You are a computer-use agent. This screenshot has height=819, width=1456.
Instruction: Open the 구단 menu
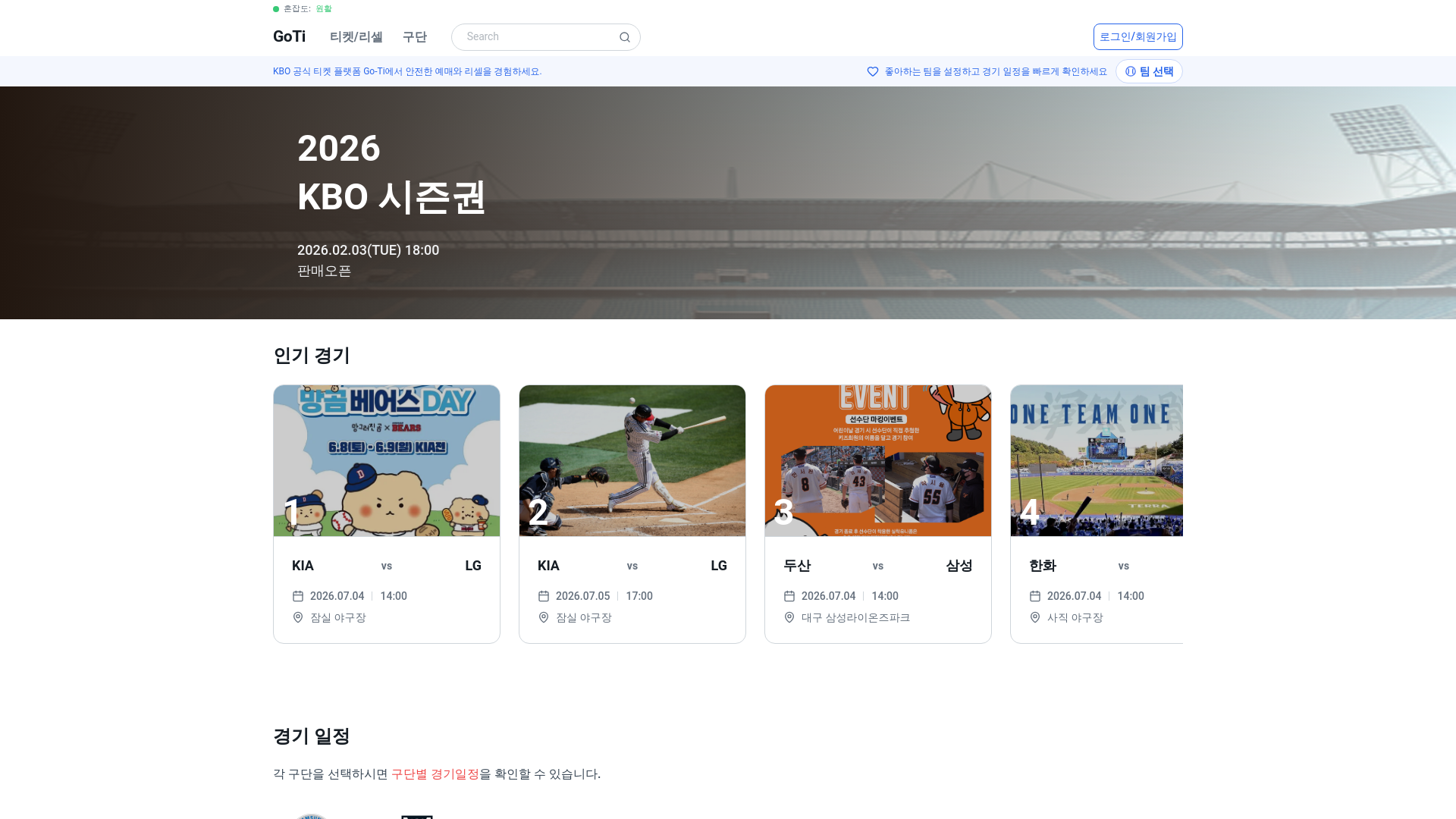point(414,36)
